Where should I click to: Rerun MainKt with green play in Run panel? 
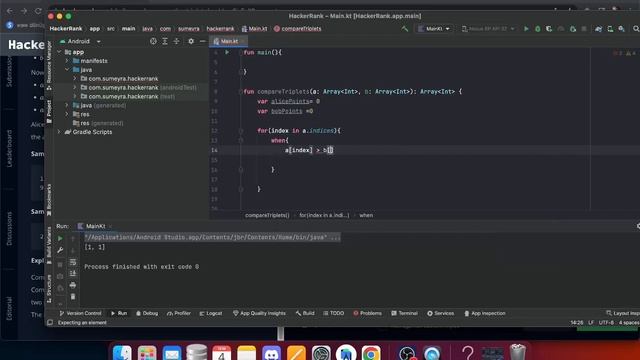60,238
